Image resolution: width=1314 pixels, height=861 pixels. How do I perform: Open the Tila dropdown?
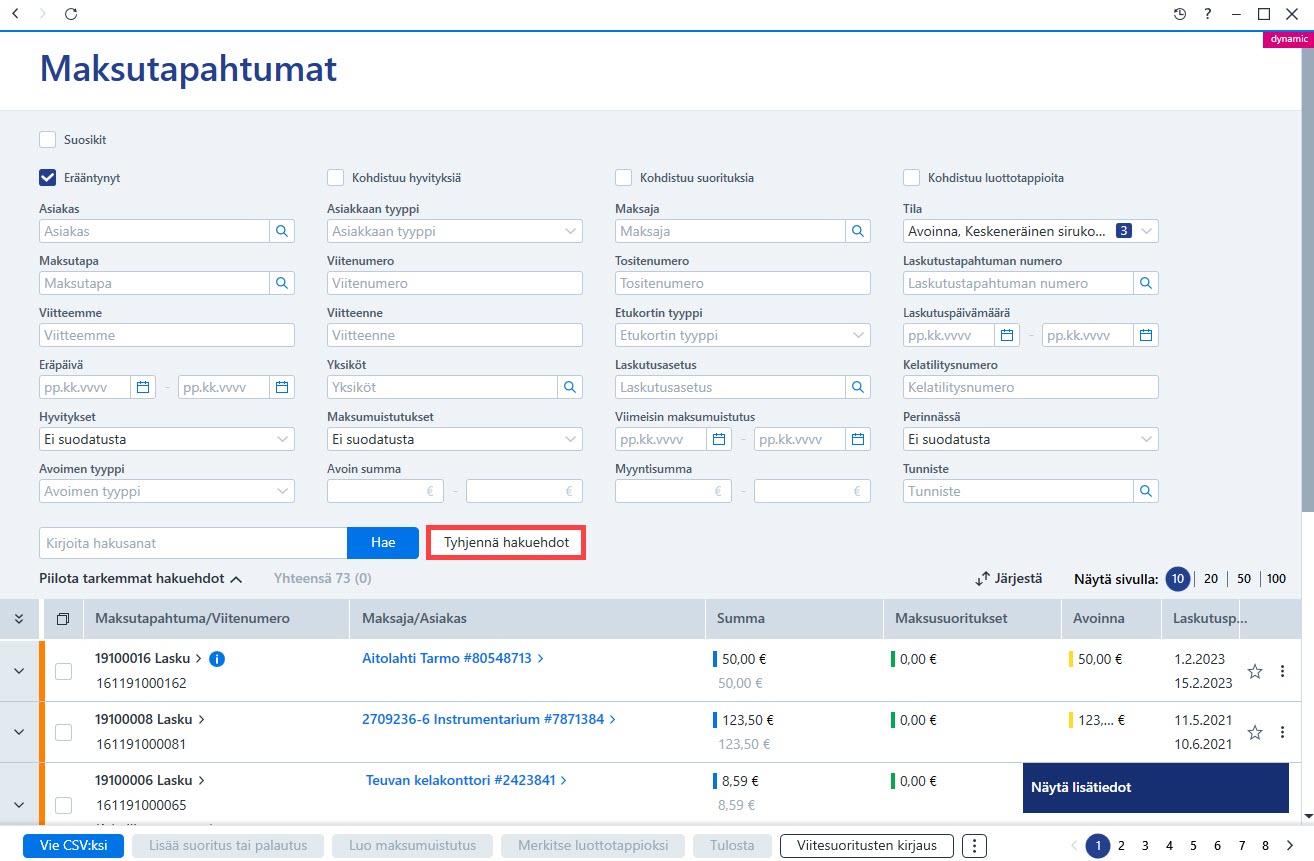click(1031, 231)
